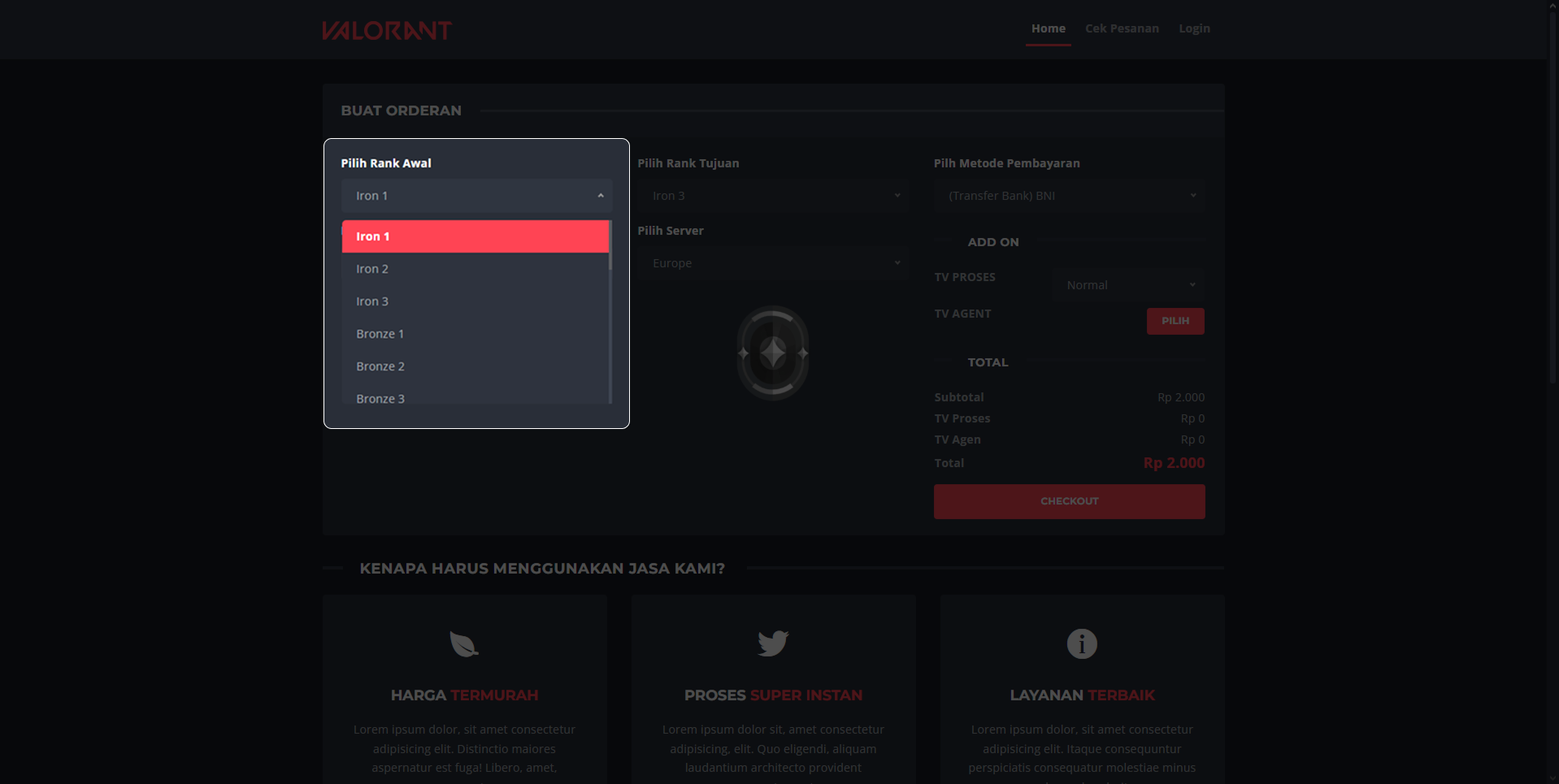Open the Pilih Server dropdown showing Europe
Image resolution: width=1559 pixels, height=784 pixels.
pyautogui.click(x=772, y=263)
